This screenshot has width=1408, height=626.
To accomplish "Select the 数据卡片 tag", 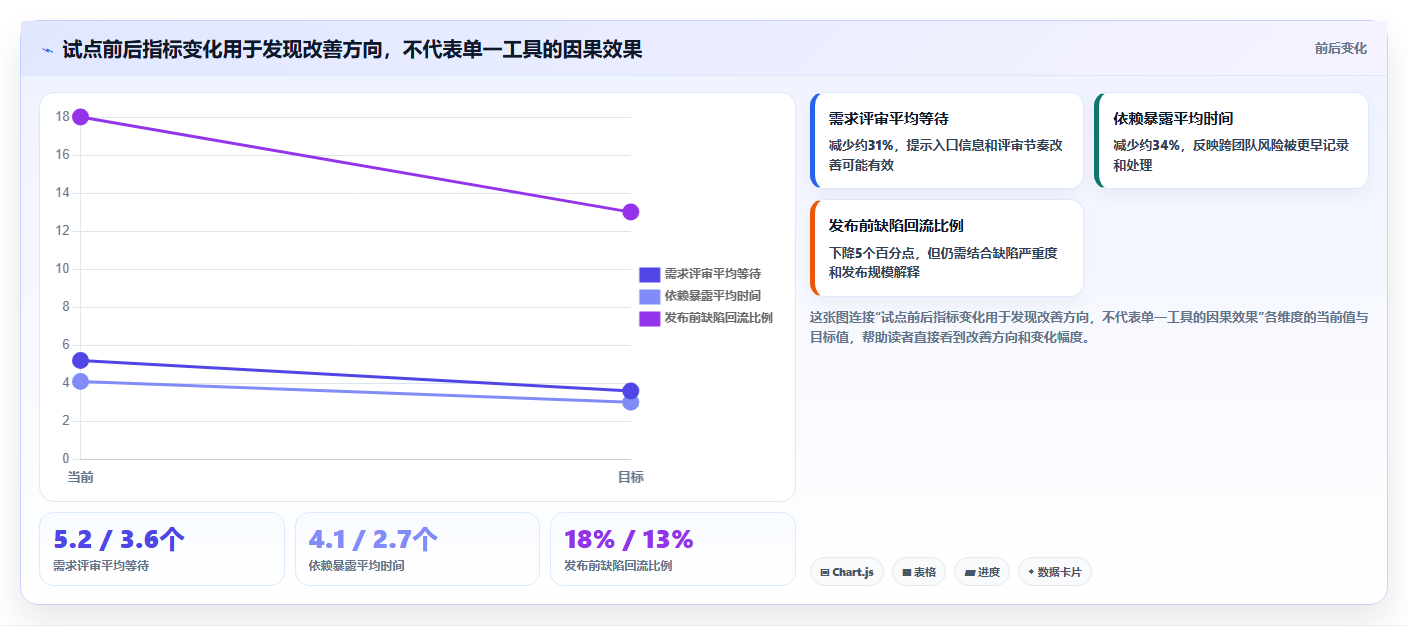I will coord(1055,572).
